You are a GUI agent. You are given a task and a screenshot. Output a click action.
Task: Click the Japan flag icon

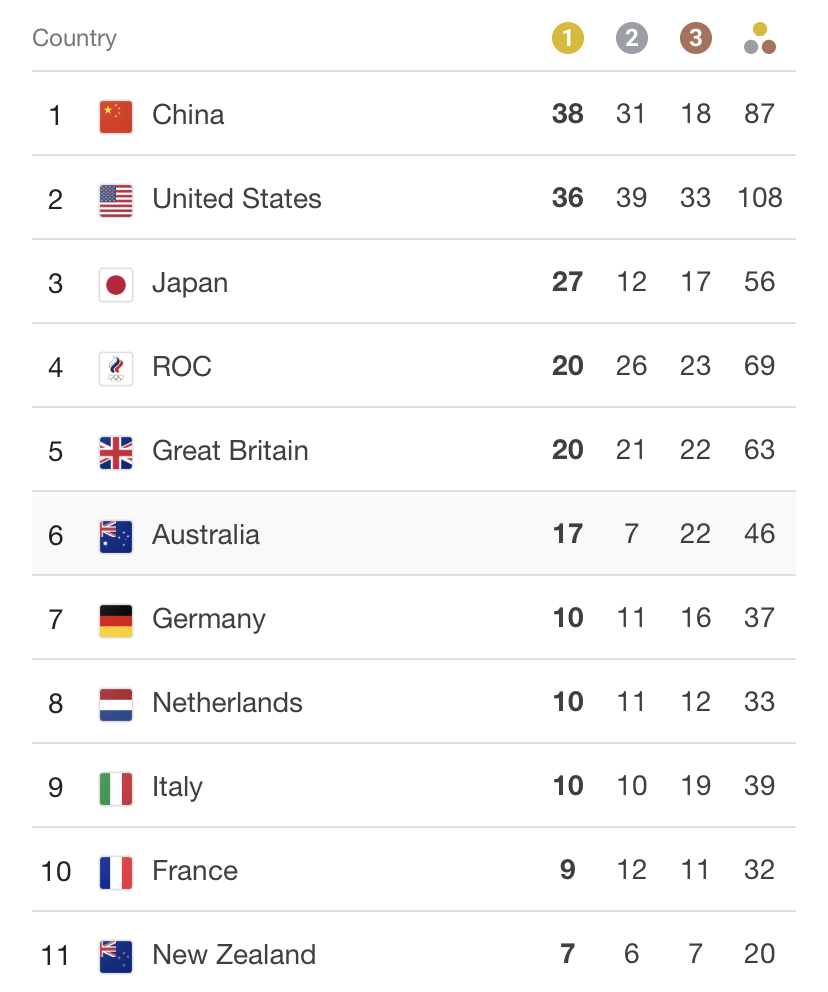pyautogui.click(x=116, y=285)
